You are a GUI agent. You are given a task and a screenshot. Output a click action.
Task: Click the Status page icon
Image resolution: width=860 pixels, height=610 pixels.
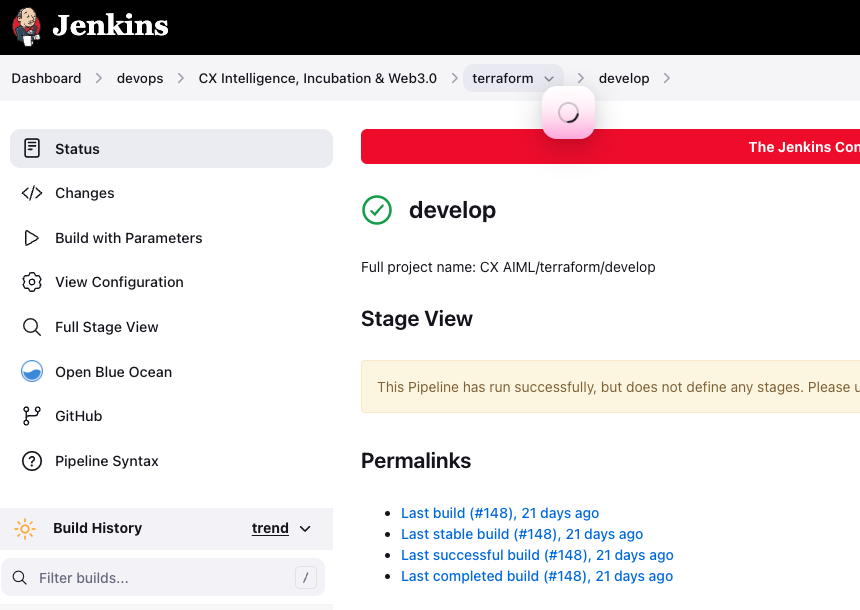[x=32, y=148]
